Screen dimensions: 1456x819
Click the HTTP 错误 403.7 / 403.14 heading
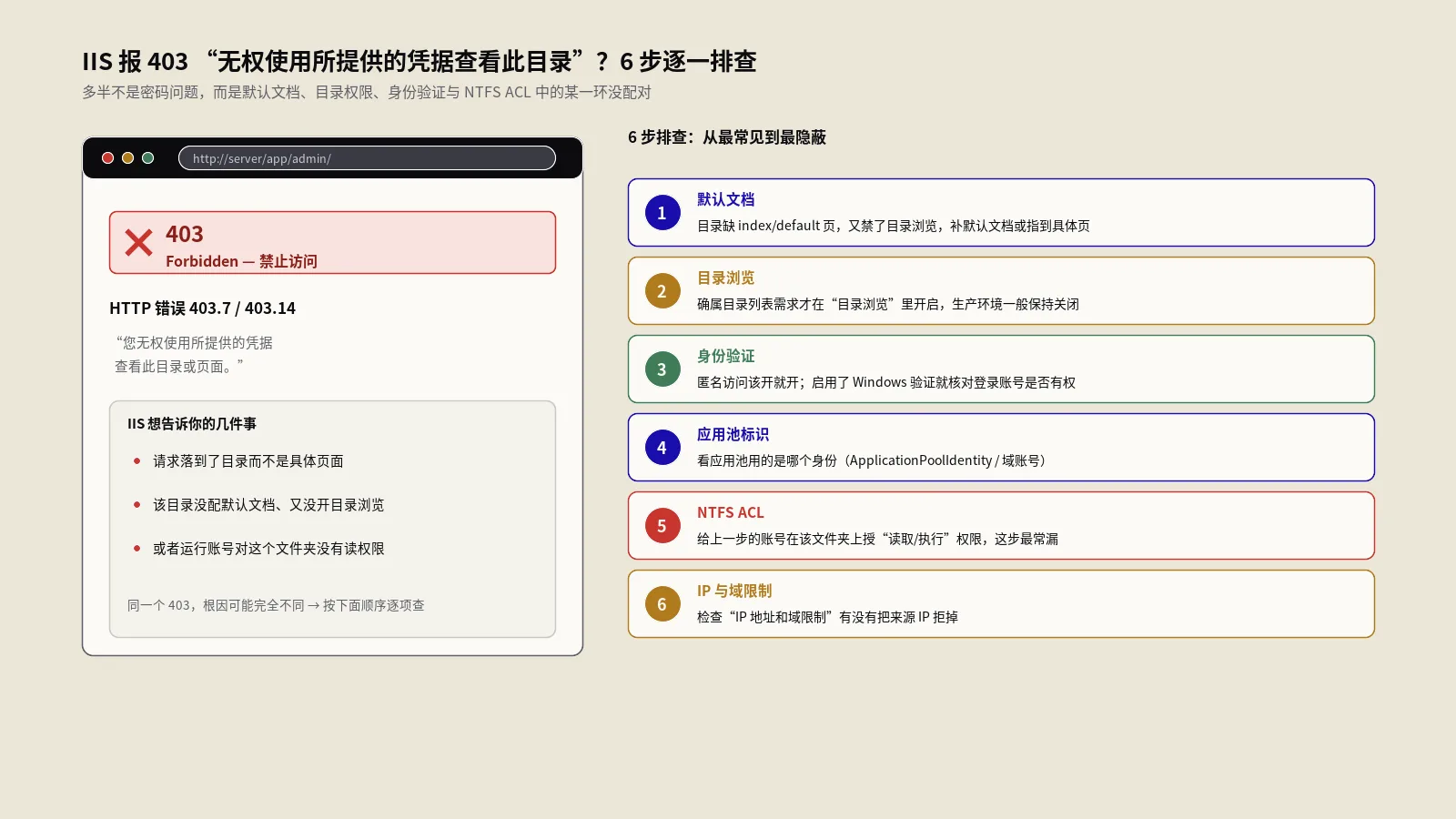202,308
